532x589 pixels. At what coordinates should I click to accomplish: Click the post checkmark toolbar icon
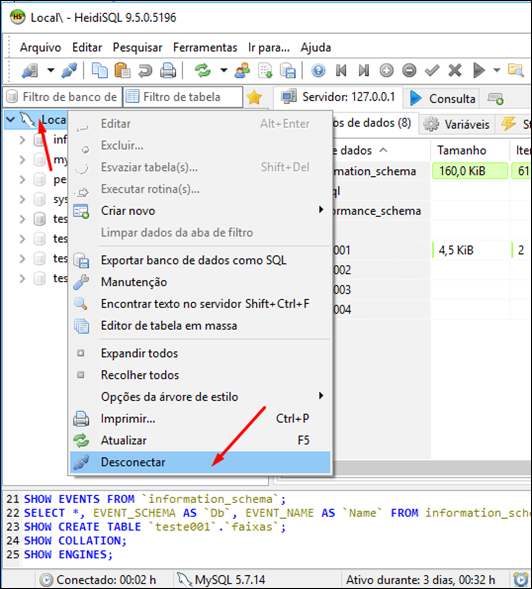[x=432, y=70]
